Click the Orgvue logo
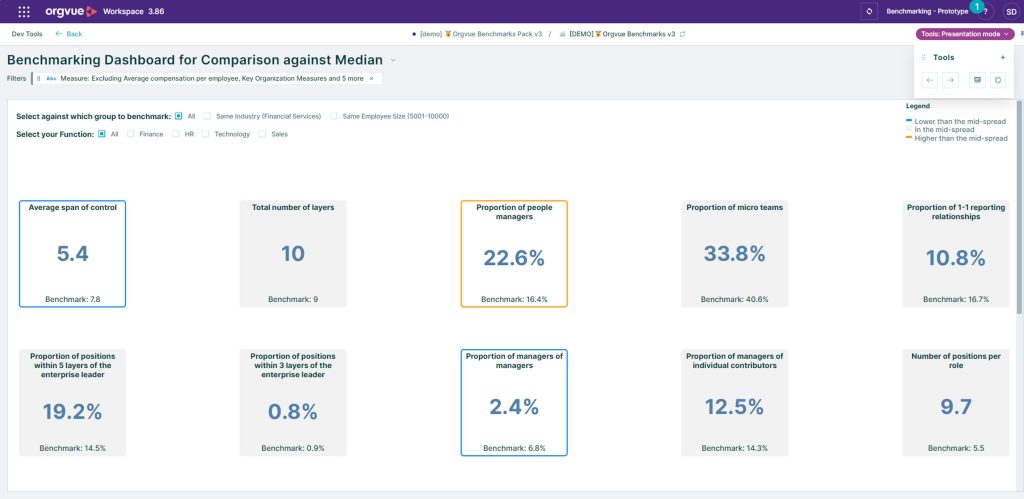 pos(71,11)
